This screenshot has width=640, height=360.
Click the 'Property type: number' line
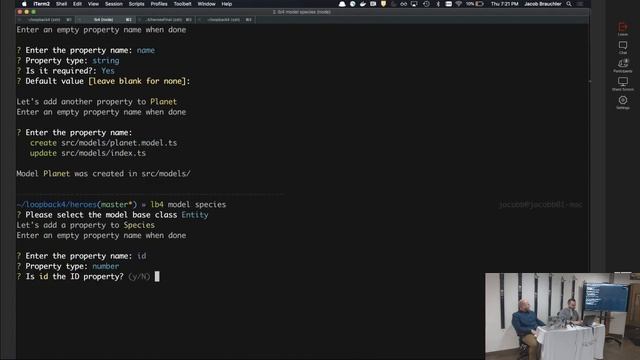pyautogui.click(x=68, y=266)
